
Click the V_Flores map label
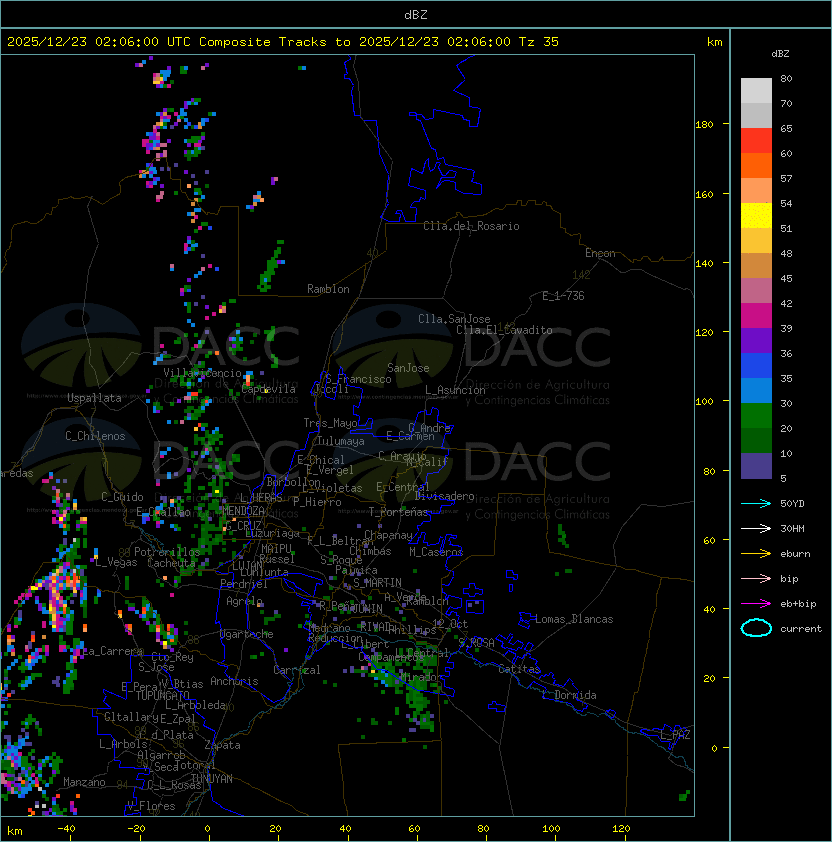[x=151, y=806]
